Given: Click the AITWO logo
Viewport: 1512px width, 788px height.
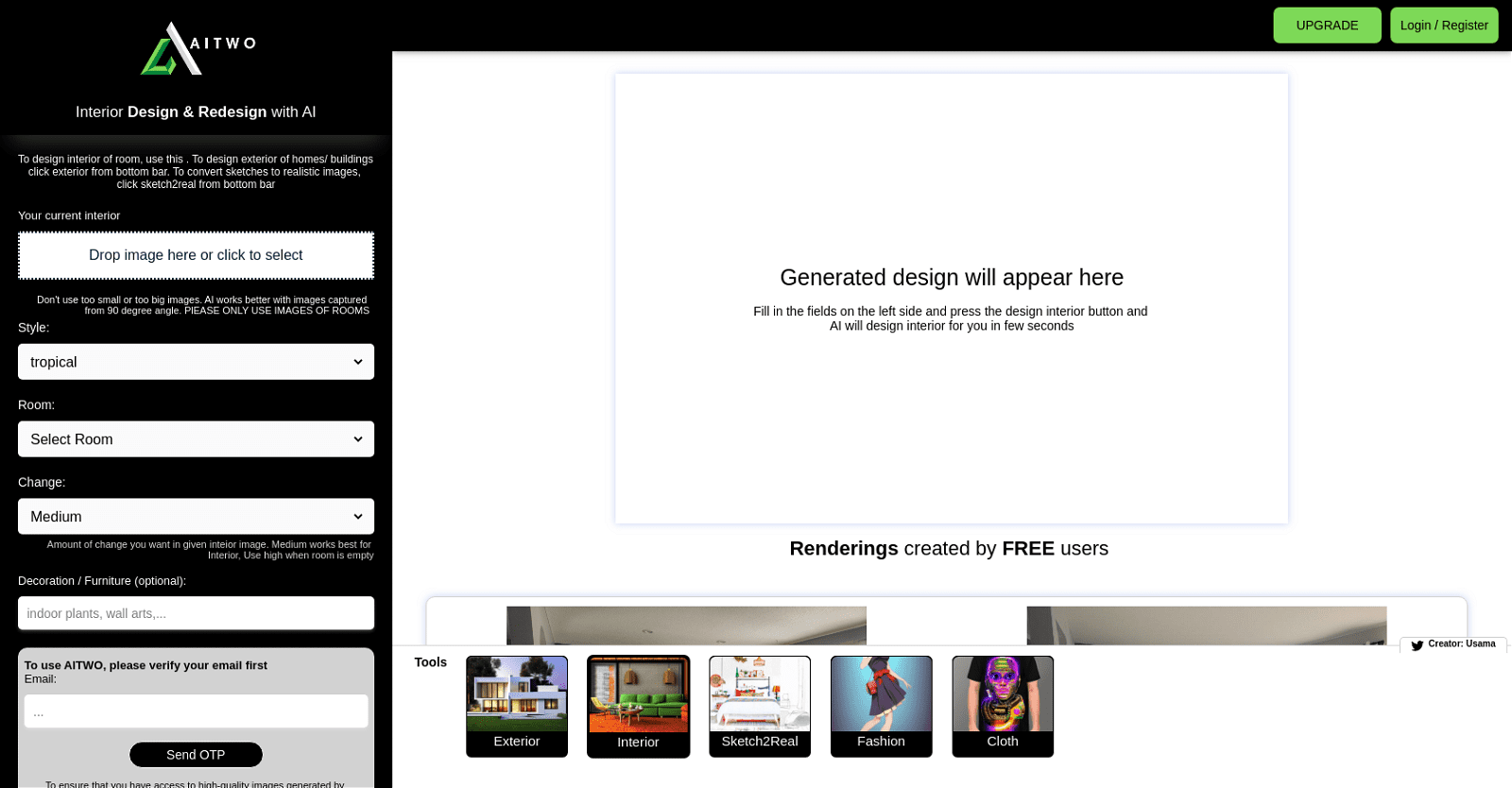Looking at the screenshot, I should click(197, 48).
